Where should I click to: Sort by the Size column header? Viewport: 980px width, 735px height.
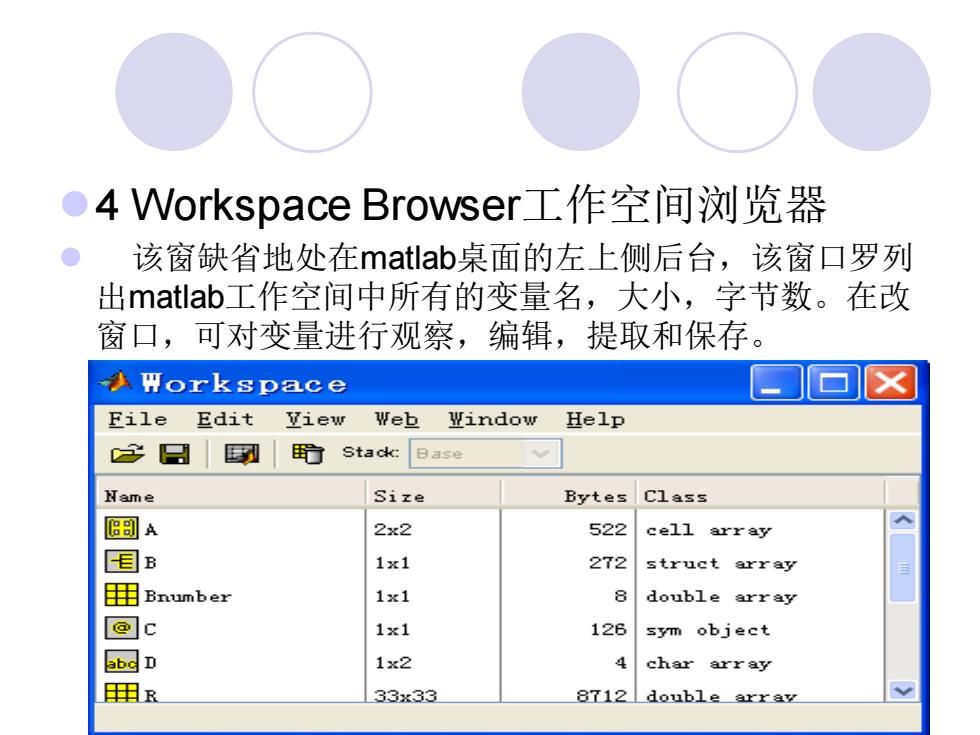(x=433, y=496)
